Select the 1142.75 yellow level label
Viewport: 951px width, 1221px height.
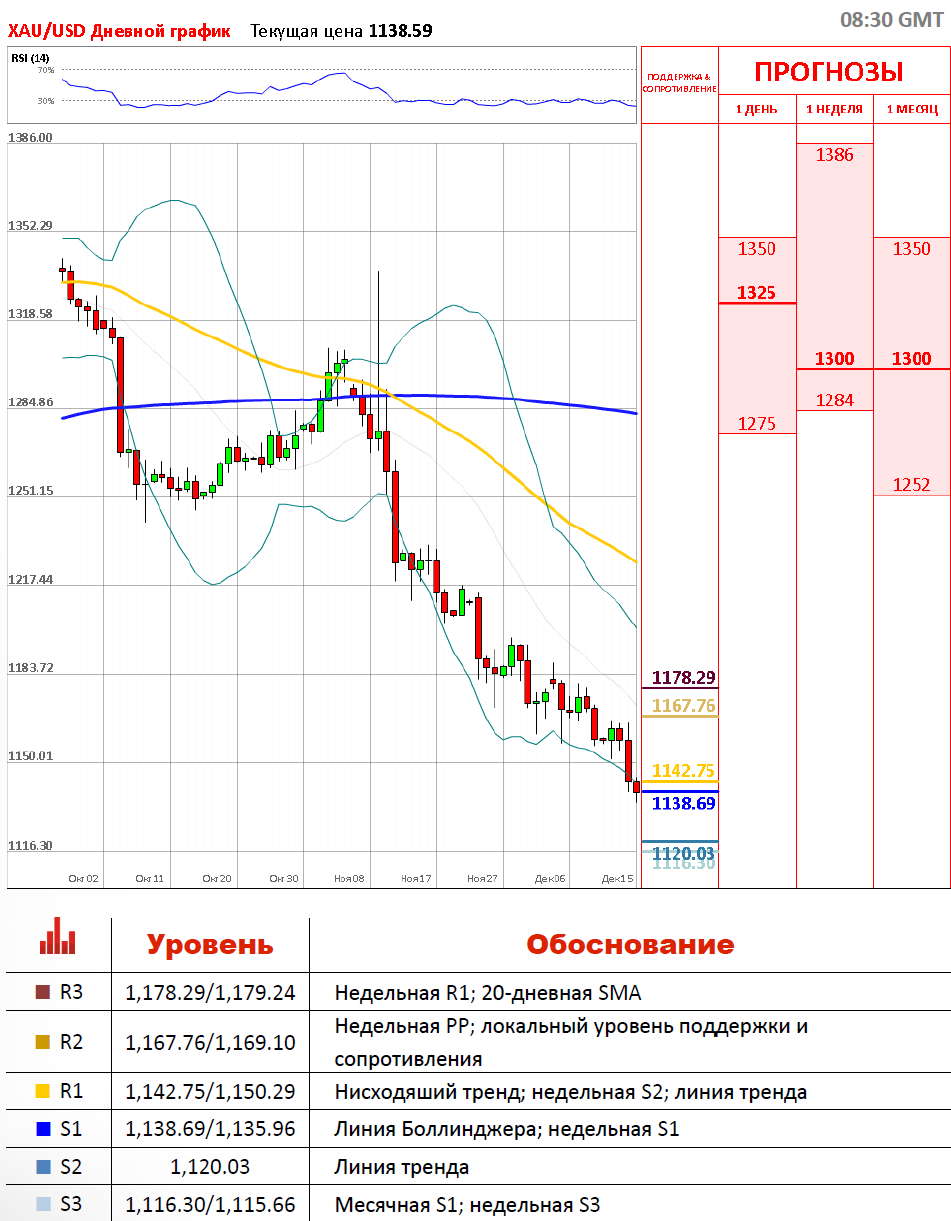click(x=683, y=770)
